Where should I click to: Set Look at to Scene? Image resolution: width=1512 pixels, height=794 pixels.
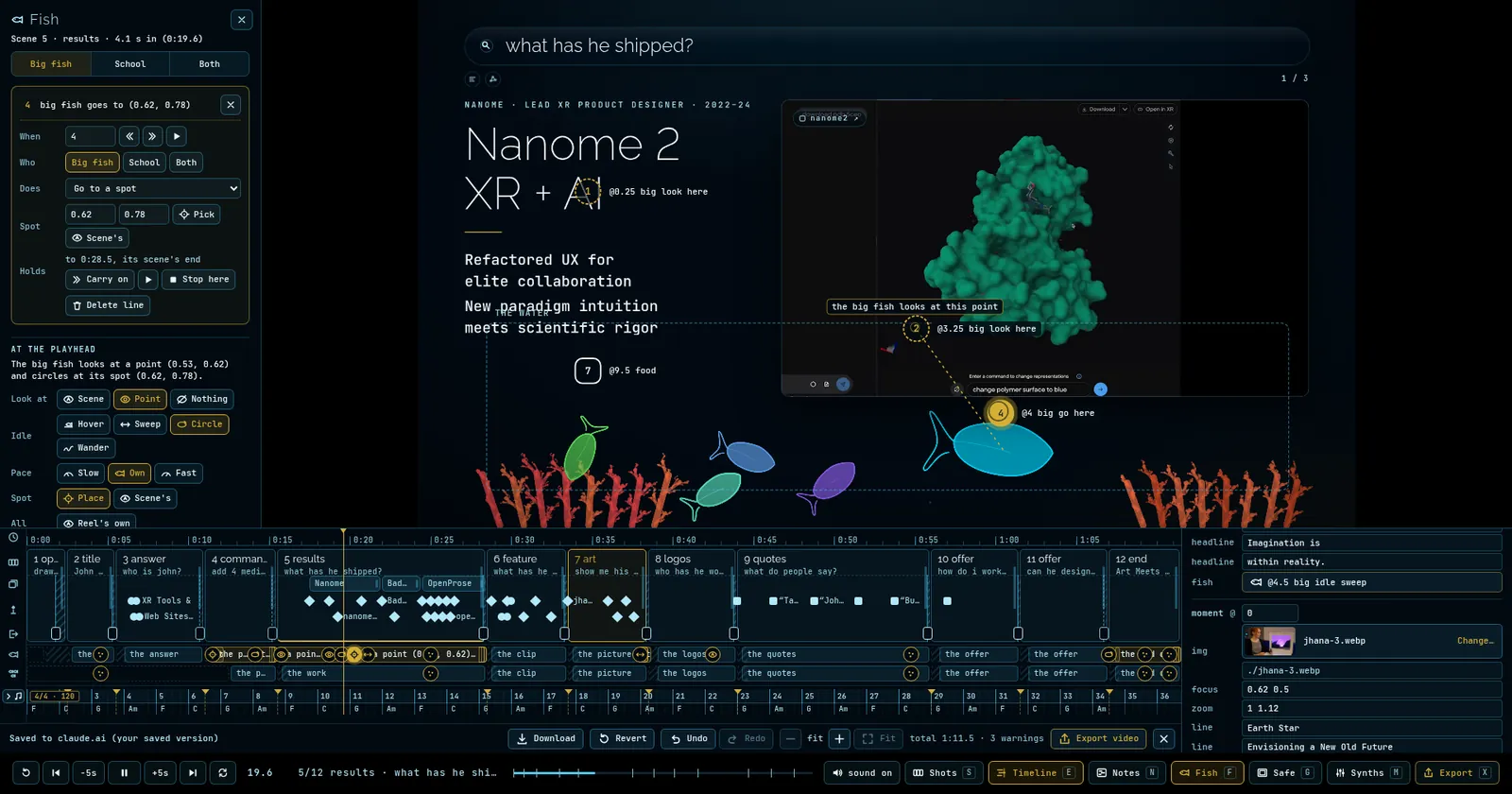(83, 399)
